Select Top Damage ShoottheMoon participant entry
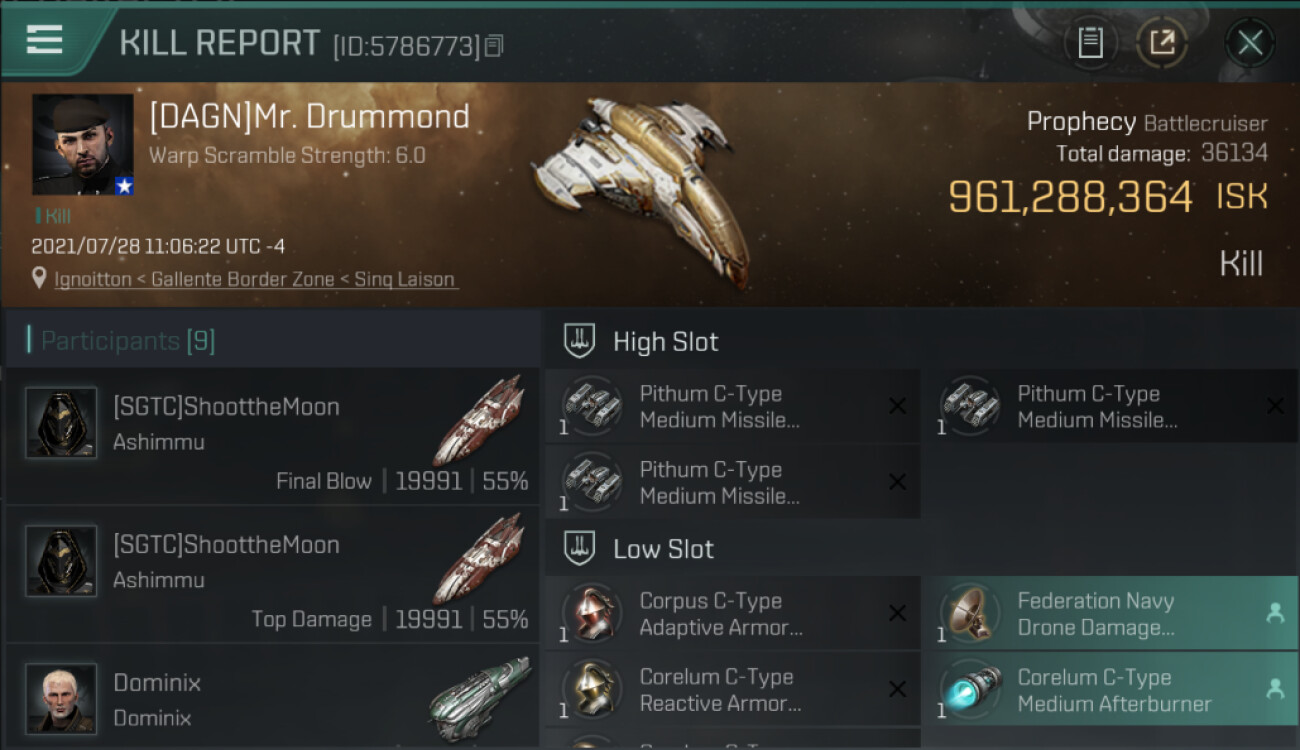This screenshot has height=750, width=1300. 272,574
